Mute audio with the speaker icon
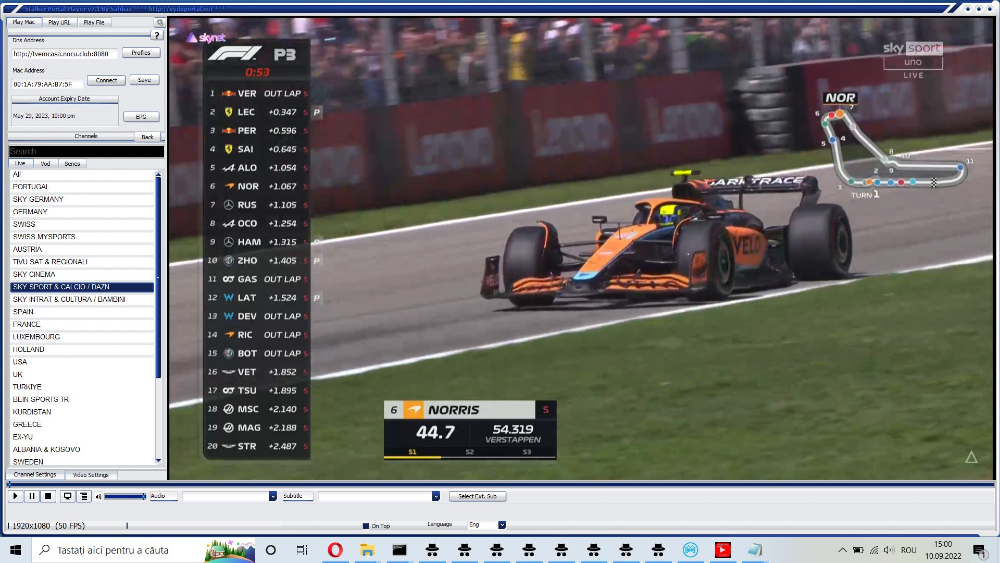Viewport: 1000px width, 563px height. (99, 496)
